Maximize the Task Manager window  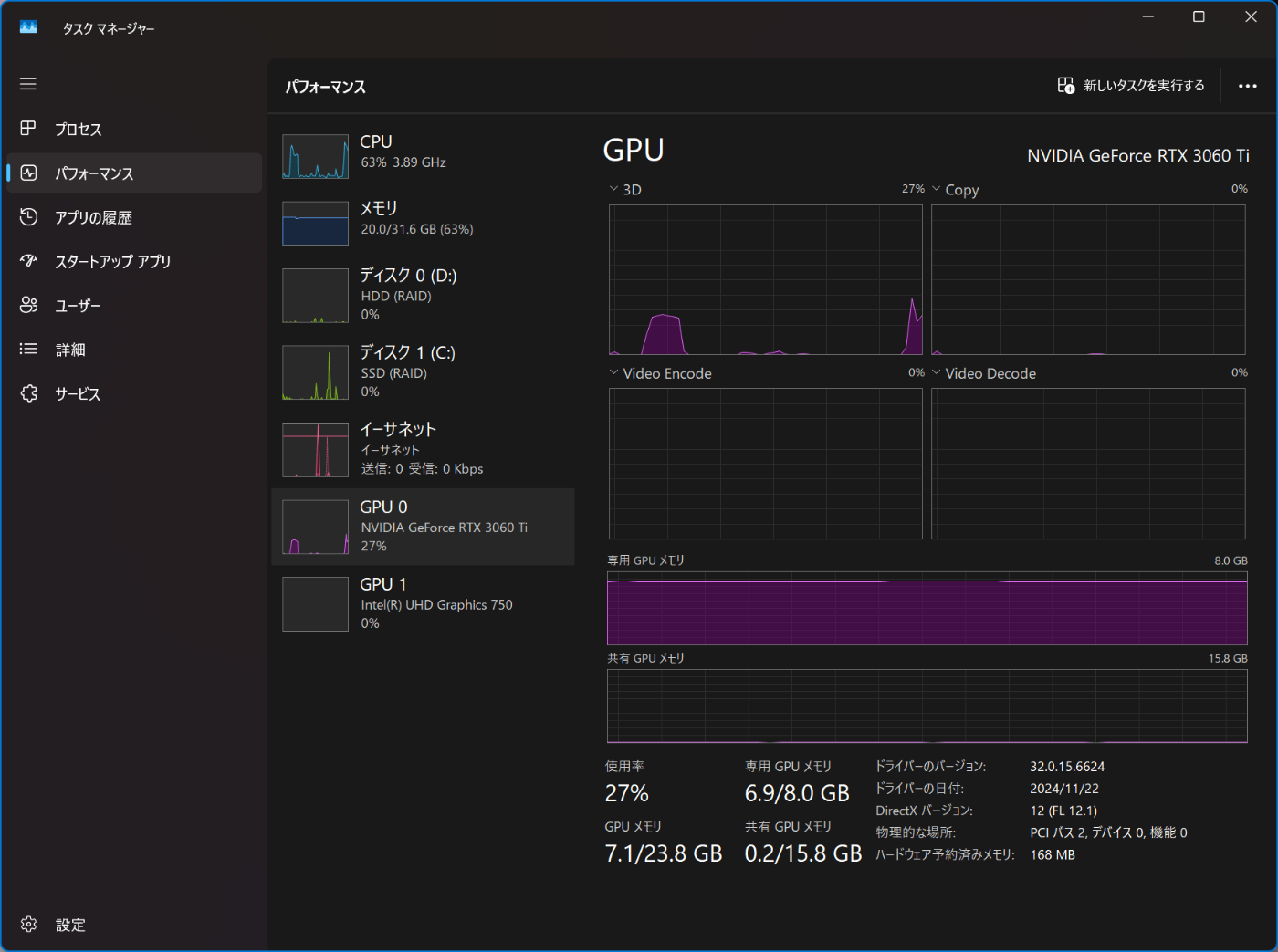1199,16
